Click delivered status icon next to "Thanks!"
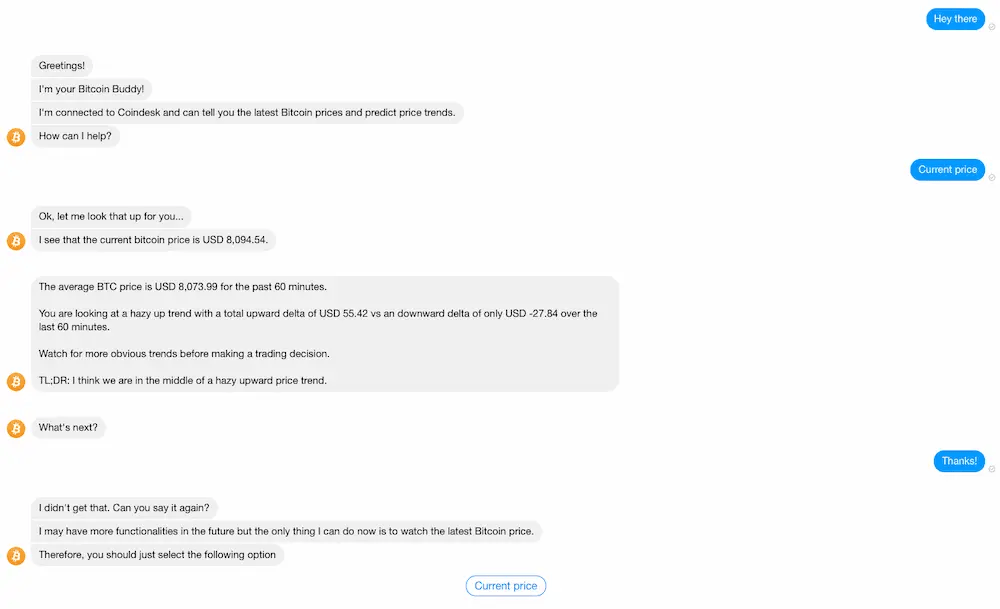The image size is (1000, 609). coord(992,469)
